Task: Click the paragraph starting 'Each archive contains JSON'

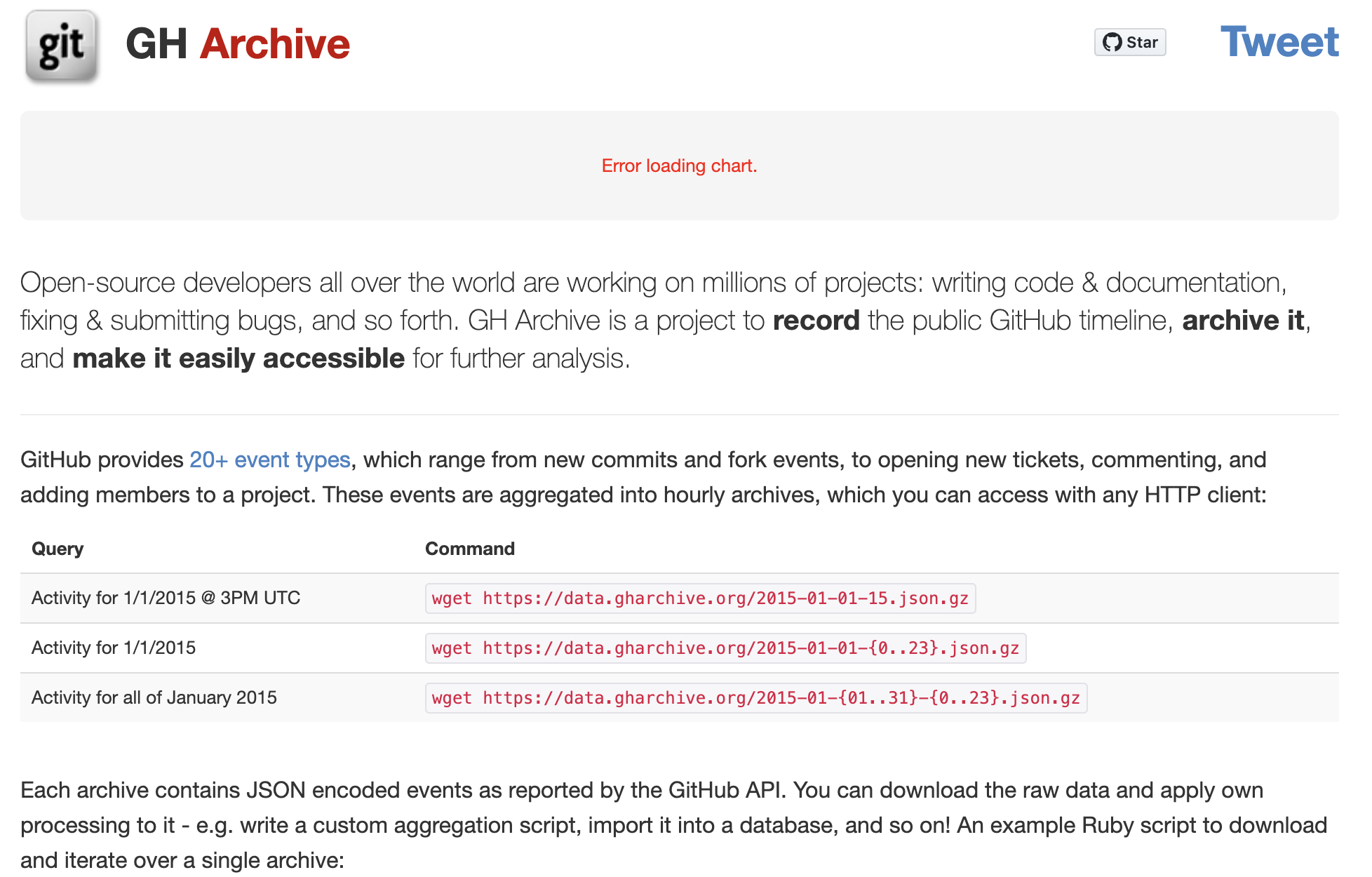Action: click(x=674, y=825)
